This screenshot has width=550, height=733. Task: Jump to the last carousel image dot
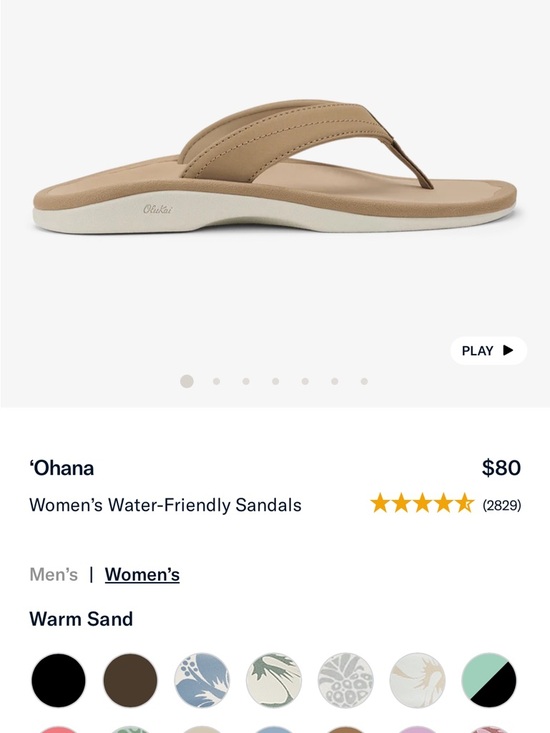pyautogui.click(x=364, y=381)
